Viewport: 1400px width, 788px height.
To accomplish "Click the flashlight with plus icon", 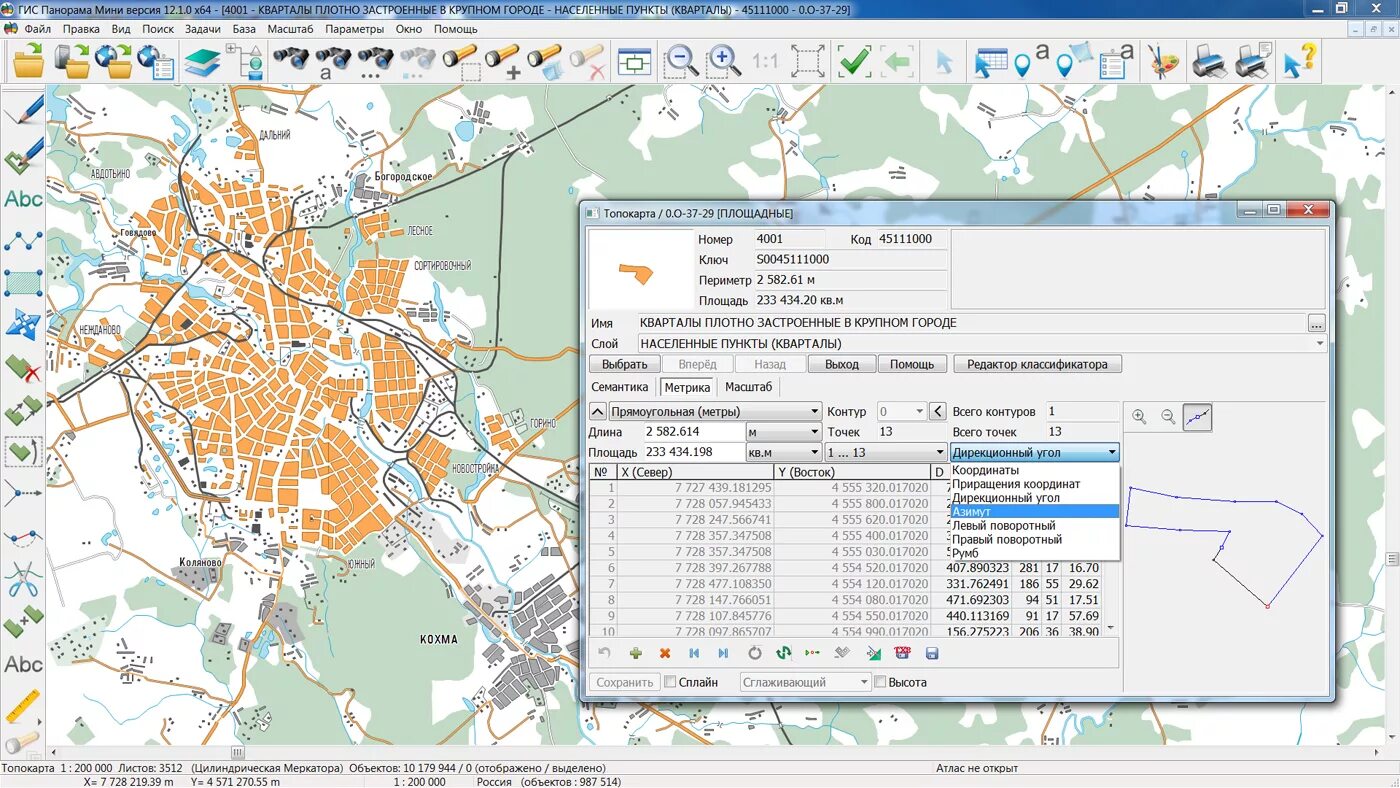I will pos(503,61).
